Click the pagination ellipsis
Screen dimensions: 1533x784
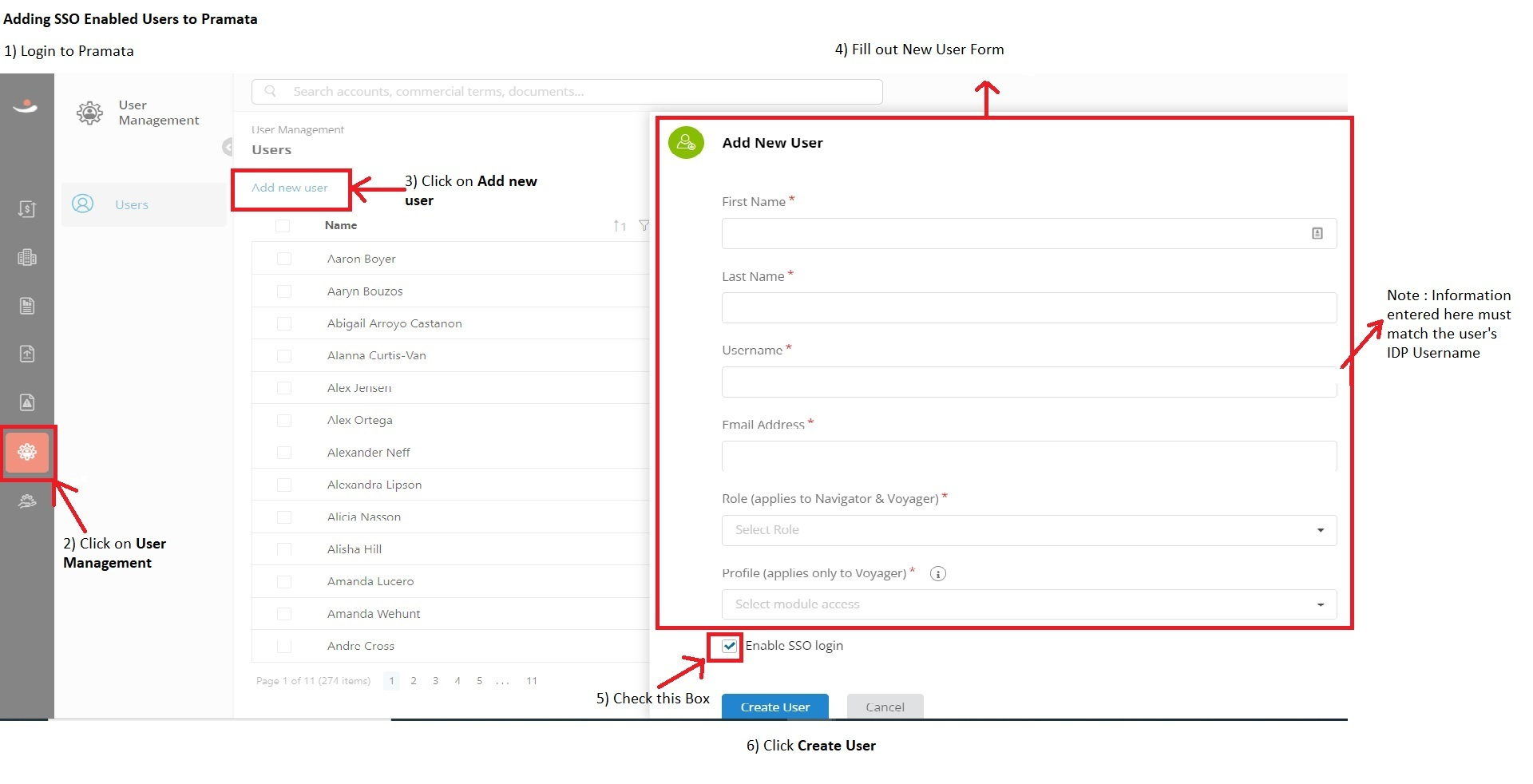coord(502,682)
